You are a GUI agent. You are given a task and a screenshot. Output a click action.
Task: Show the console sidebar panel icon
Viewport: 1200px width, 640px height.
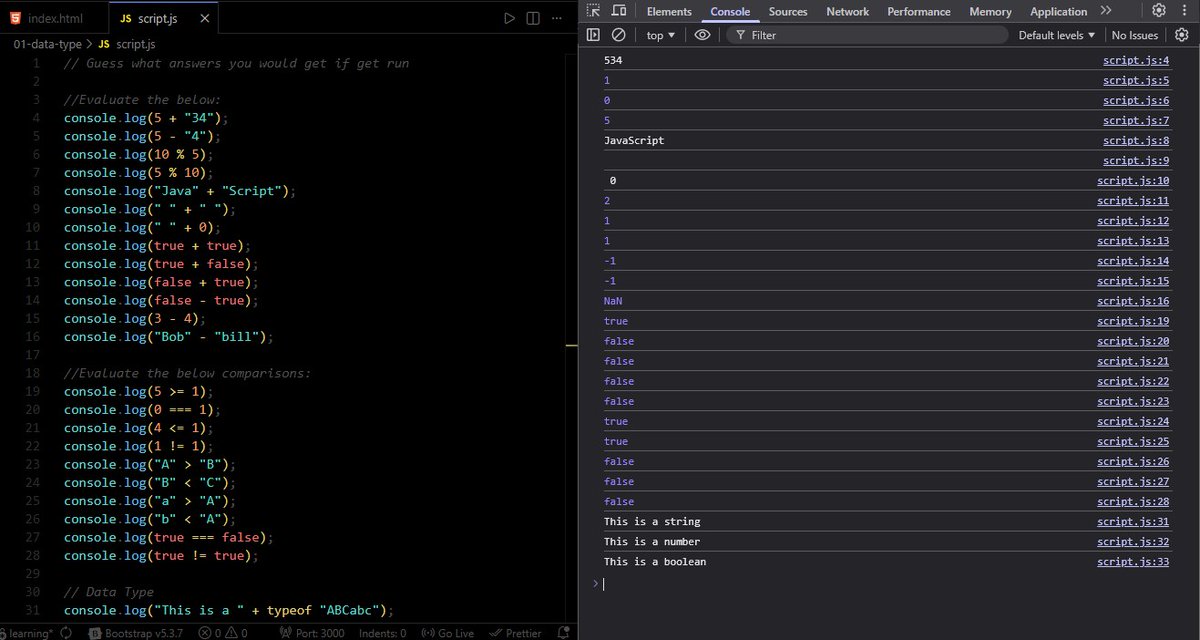click(593, 35)
